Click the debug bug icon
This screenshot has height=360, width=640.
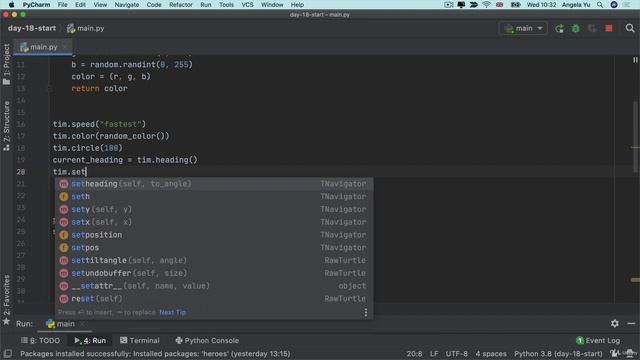coord(576,29)
